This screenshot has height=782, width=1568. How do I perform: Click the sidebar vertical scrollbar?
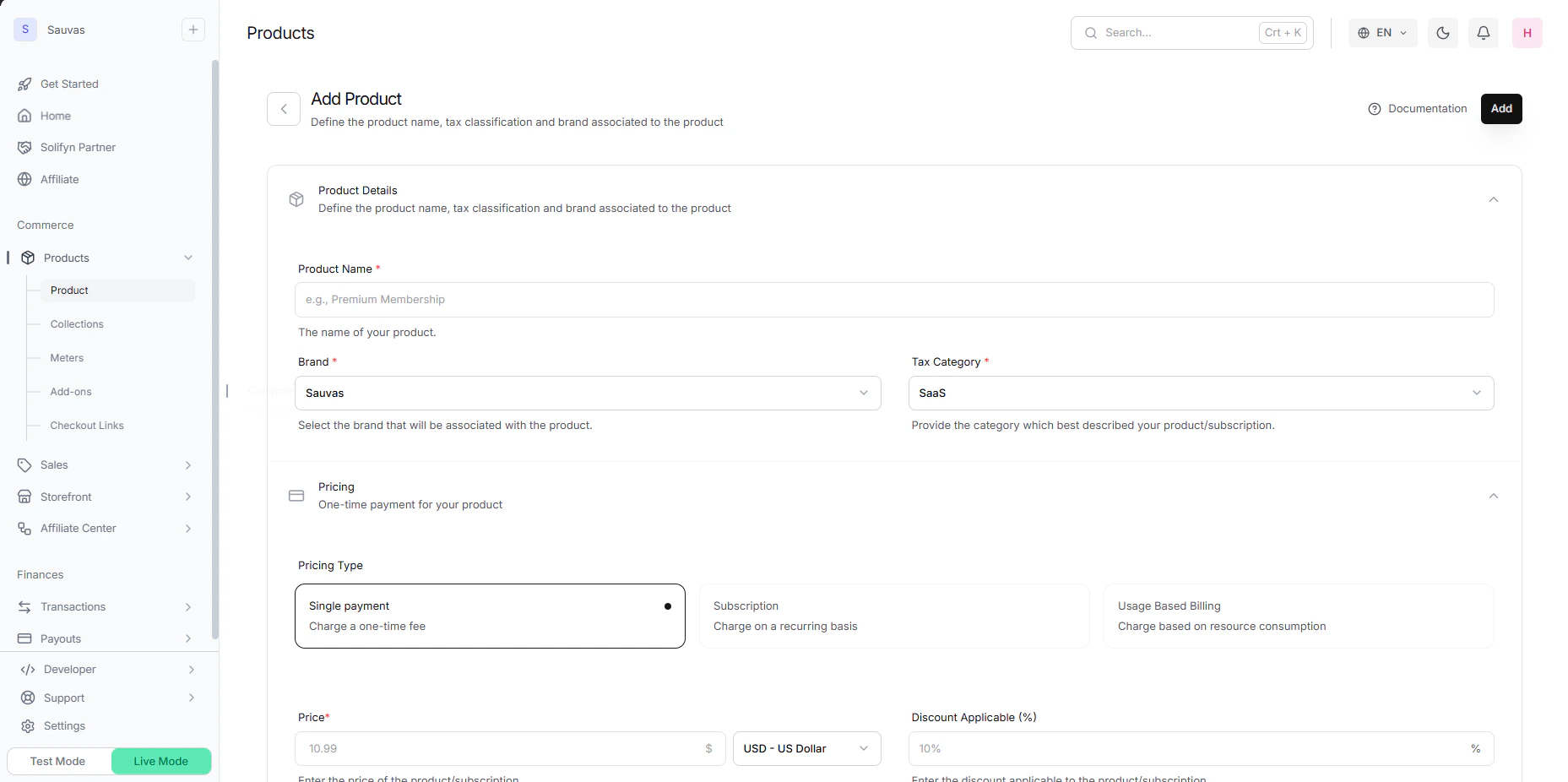point(215,350)
